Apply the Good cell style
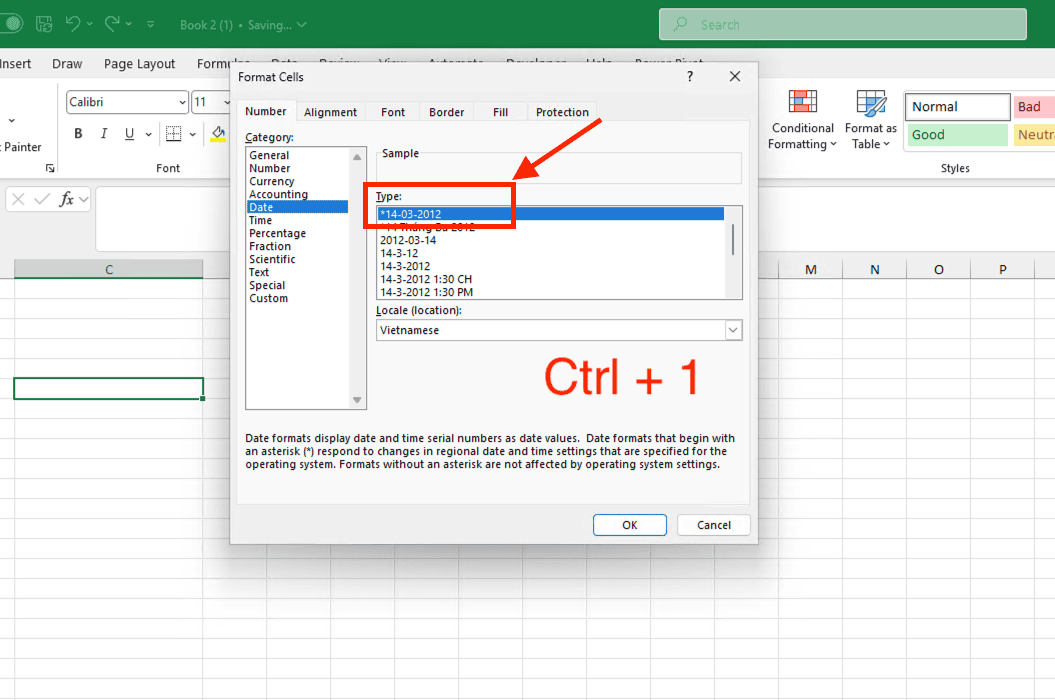 coord(957,135)
